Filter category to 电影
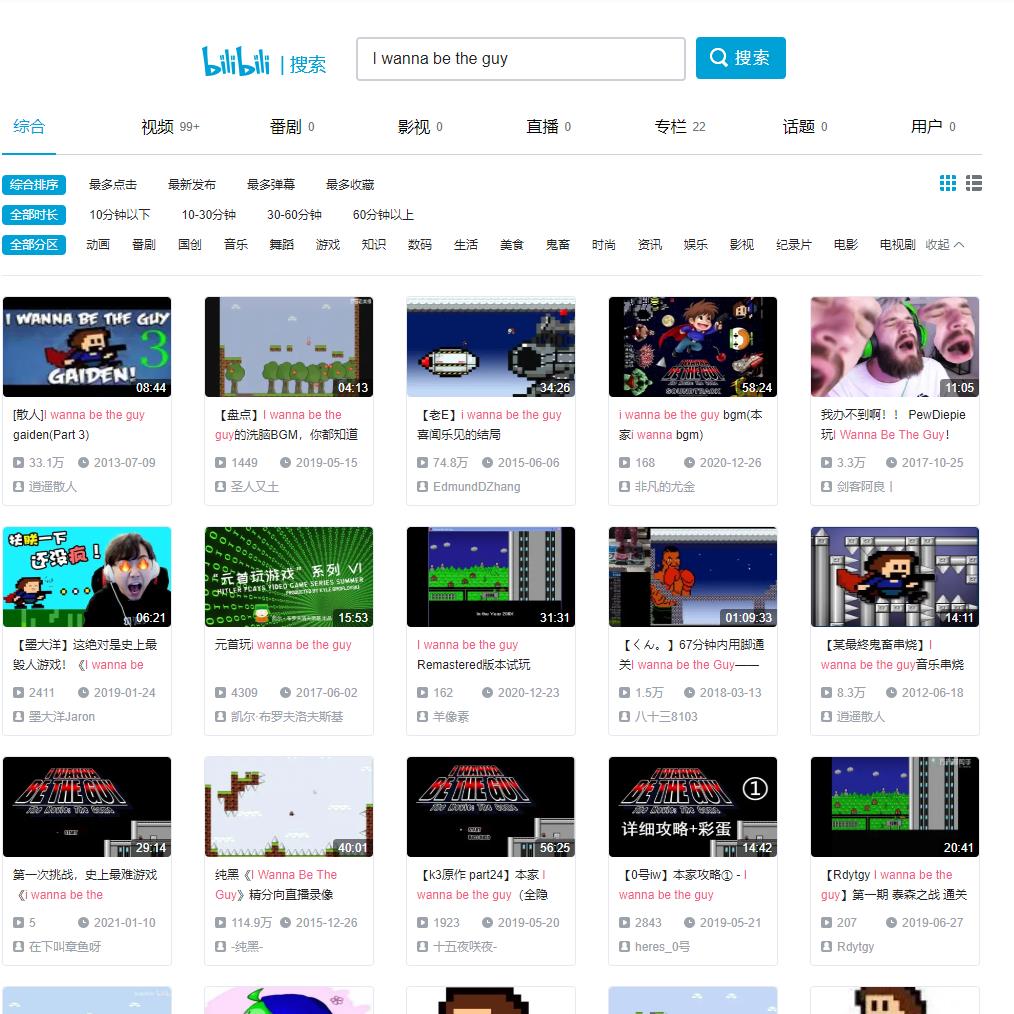Viewport: 1014px width, 1014px height. (846, 245)
